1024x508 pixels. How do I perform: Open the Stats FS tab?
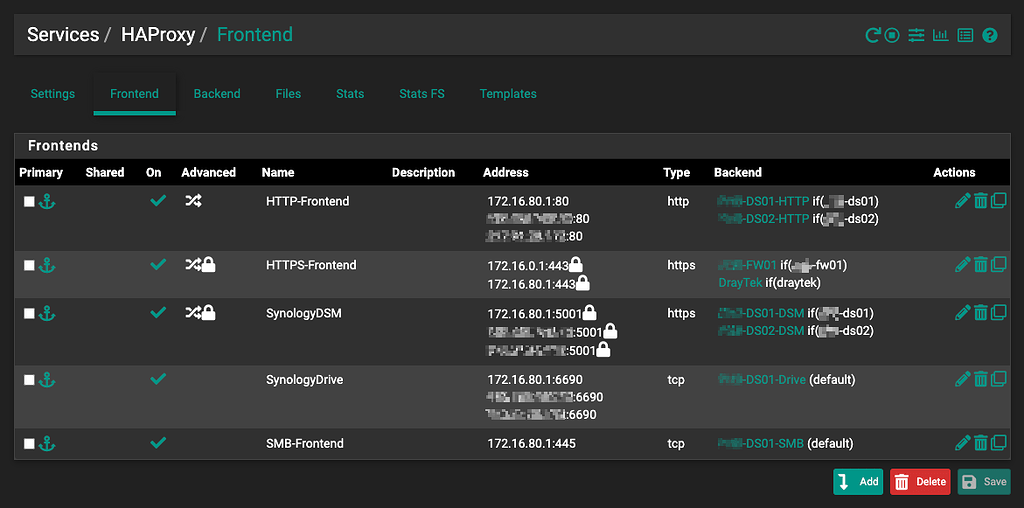pyautogui.click(x=422, y=94)
